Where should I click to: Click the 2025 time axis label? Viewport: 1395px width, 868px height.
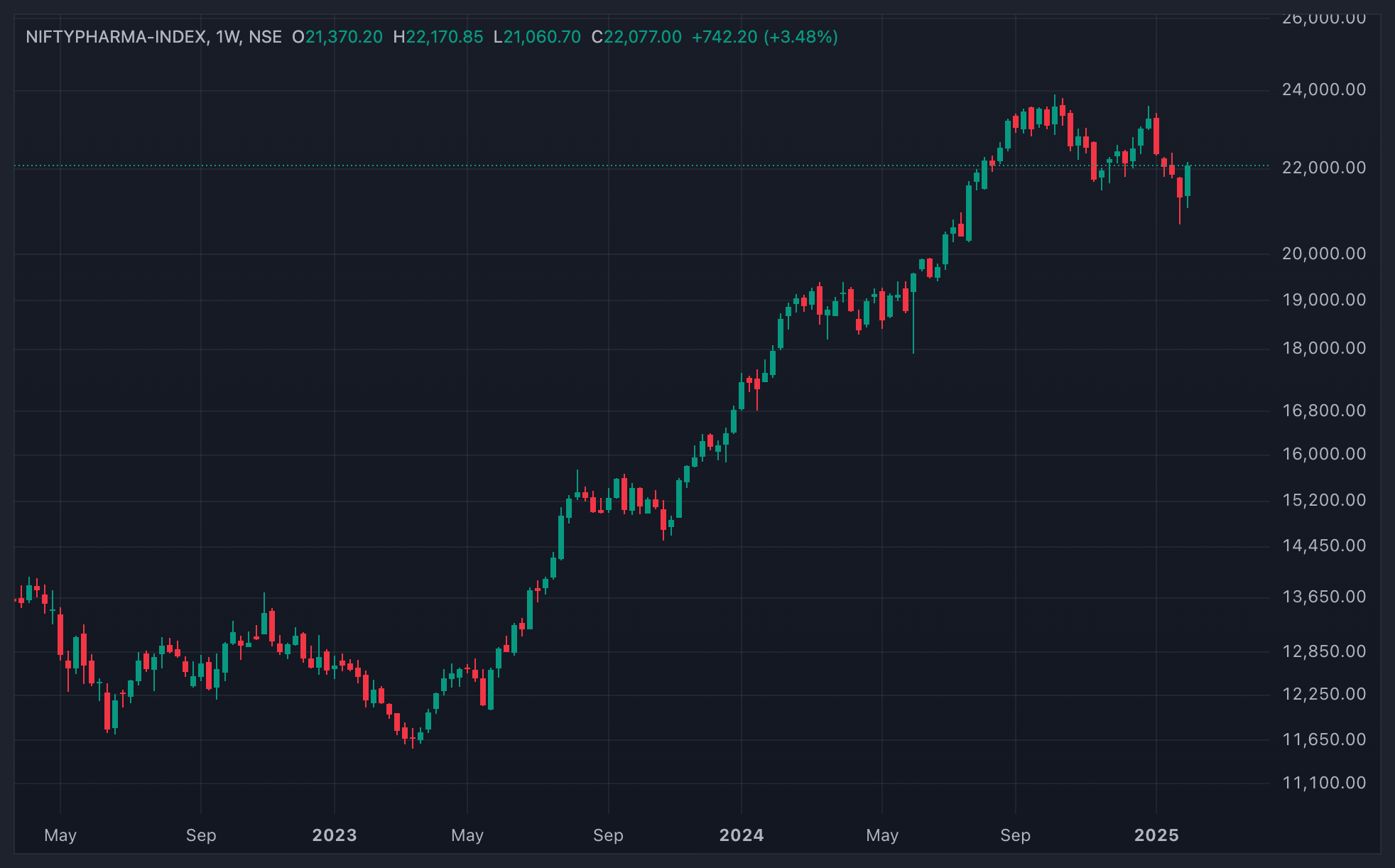pyautogui.click(x=1156, y=835)
